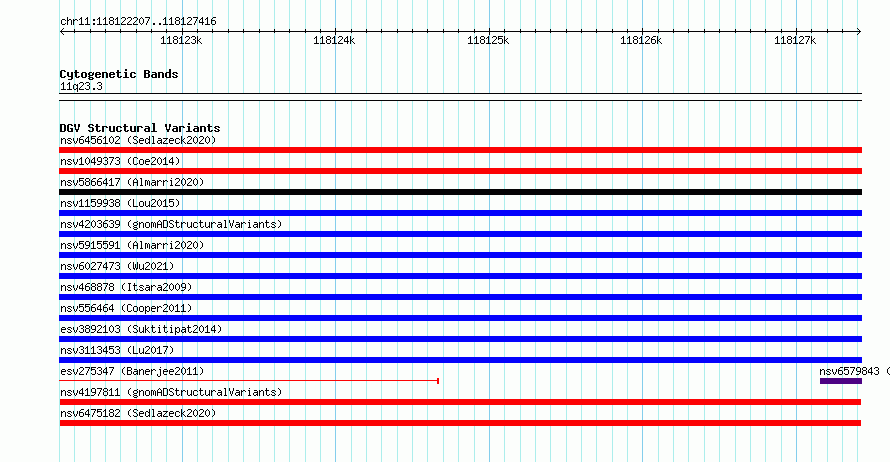Click the esv3892103 (Suktitipat2014) label

coord(141,329)
